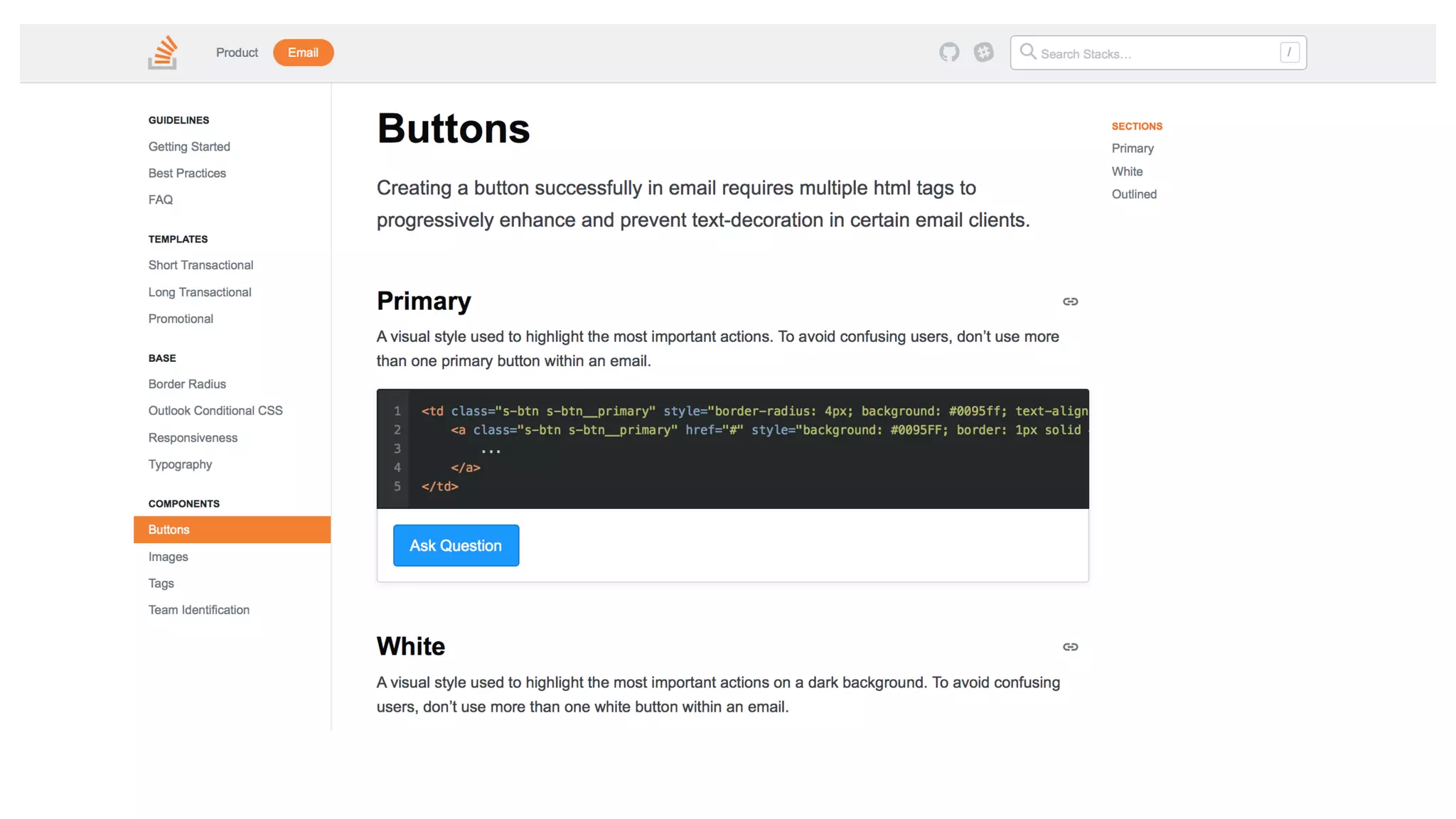The image size is (1456, 819).
Task: Select Buttons in the Components menu
Action: tap(169, 530)
